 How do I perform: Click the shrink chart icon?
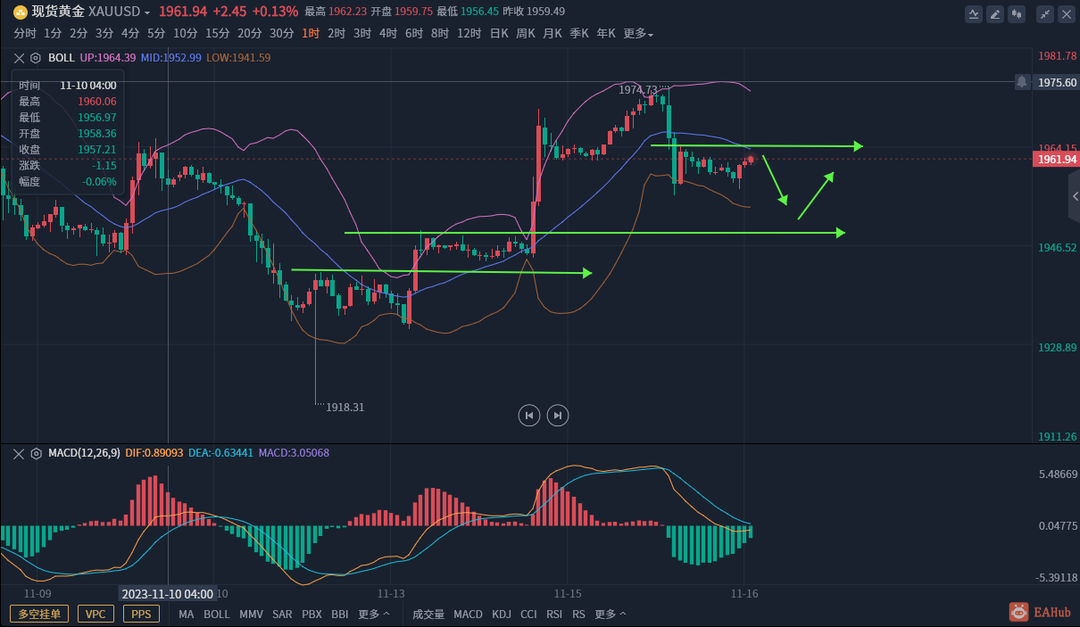click(1045, 14)
